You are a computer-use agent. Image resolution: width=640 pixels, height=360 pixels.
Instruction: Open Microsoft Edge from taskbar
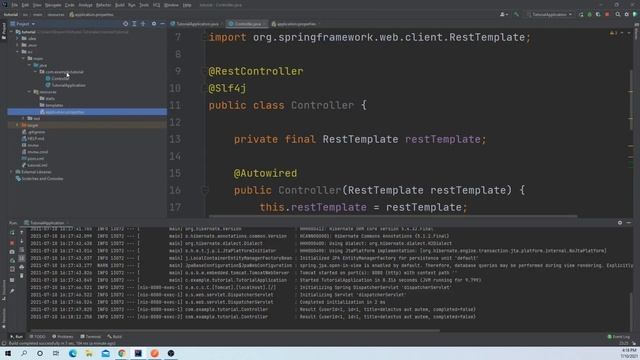(x=73, y=353)
